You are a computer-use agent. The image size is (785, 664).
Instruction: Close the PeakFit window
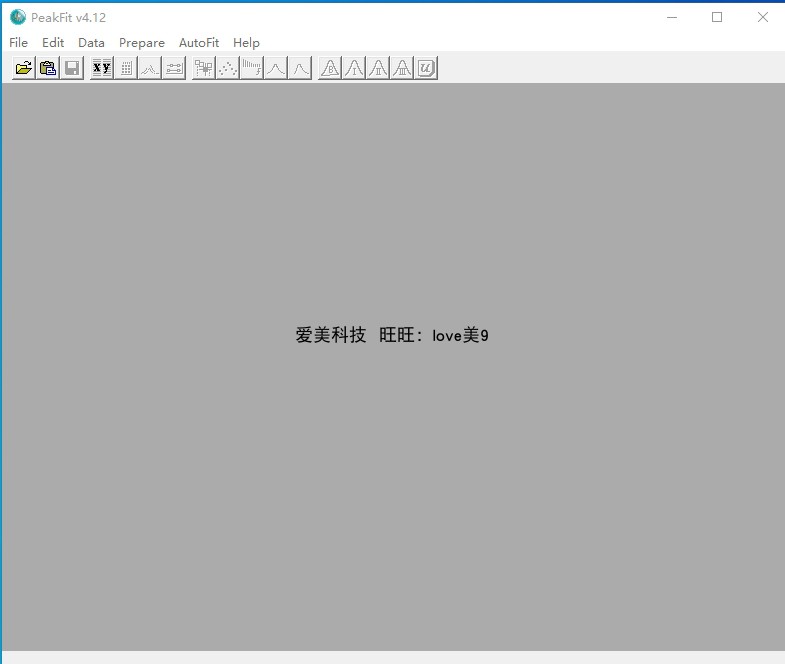point(762,18)
